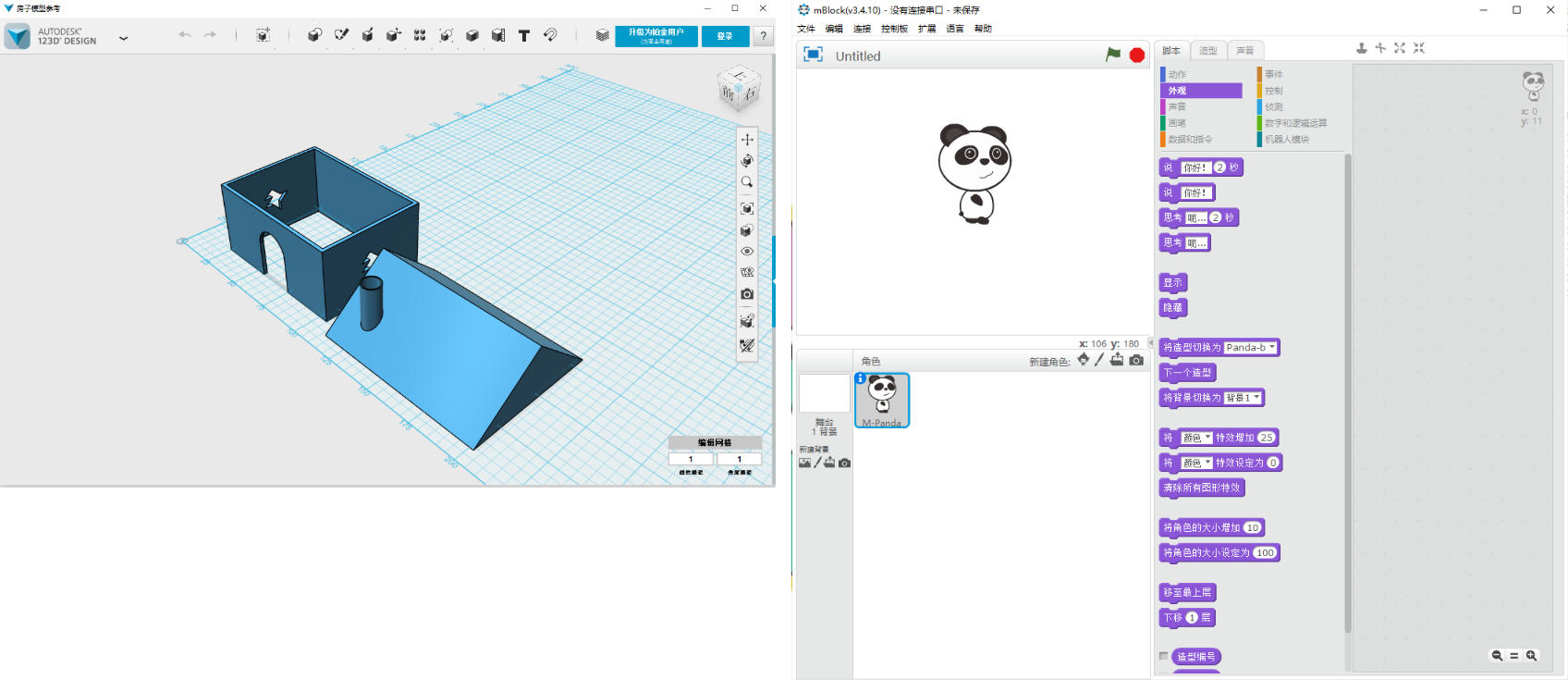Zoom out the mBlock scripts area
This screenshot has width=1568, height=680.
(x=1497, y=655)
